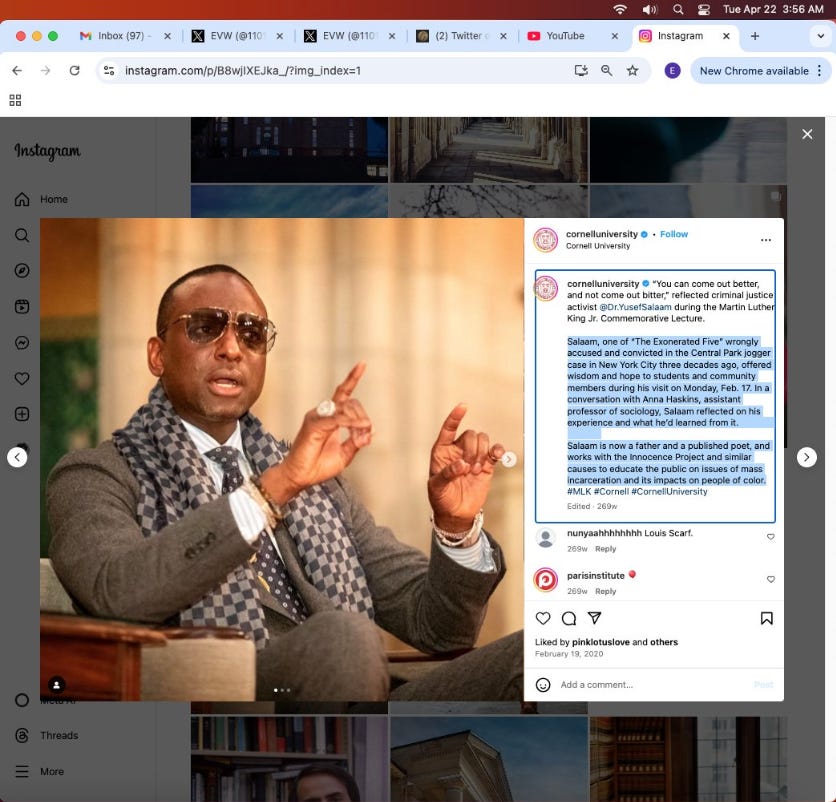Open the bookmarks apps grid icon
The height and width of the screenshot is (802, 836).
pyautogui.click(x=15, y=100)
